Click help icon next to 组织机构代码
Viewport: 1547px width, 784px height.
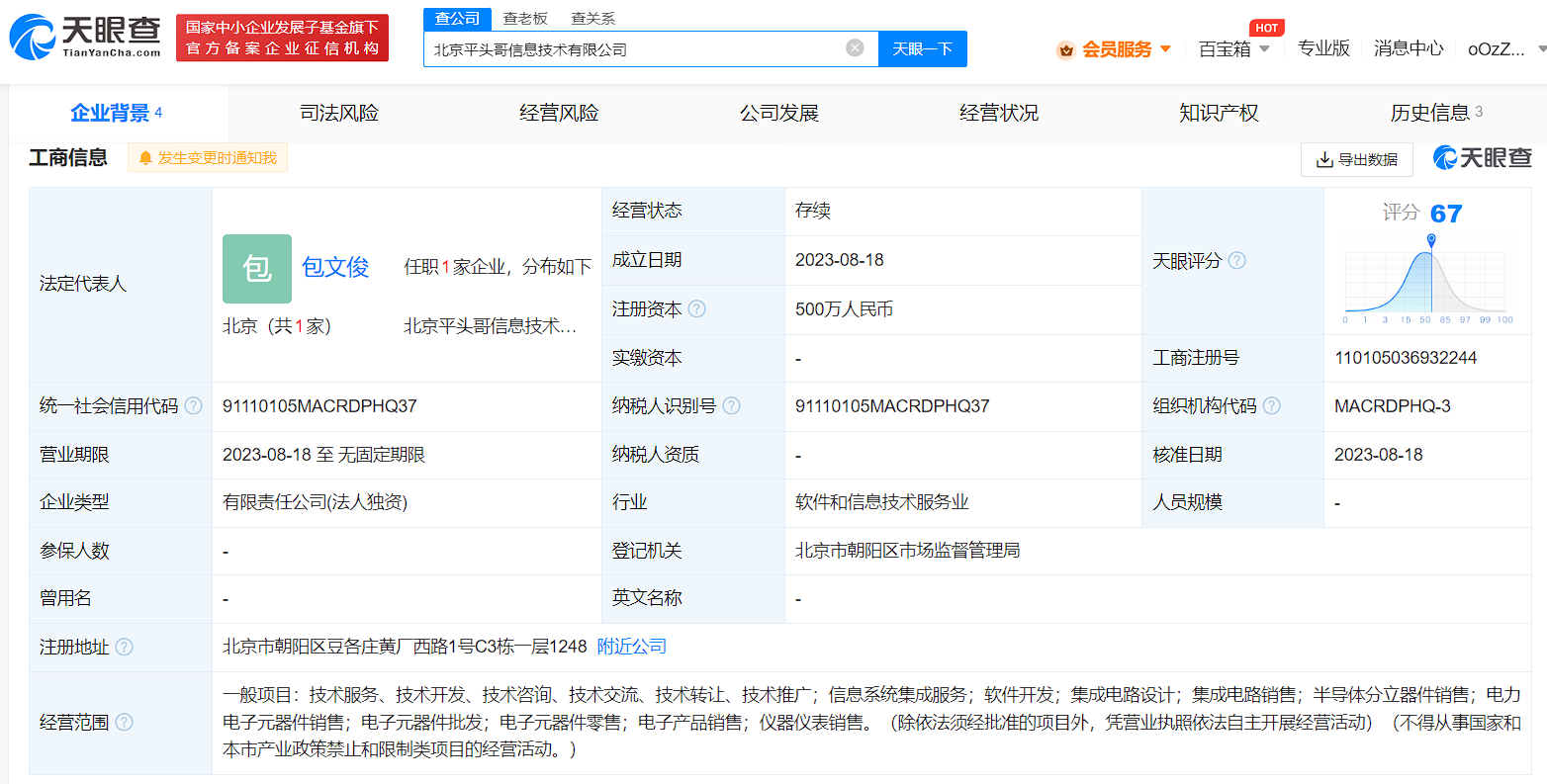coord(1272,406)
